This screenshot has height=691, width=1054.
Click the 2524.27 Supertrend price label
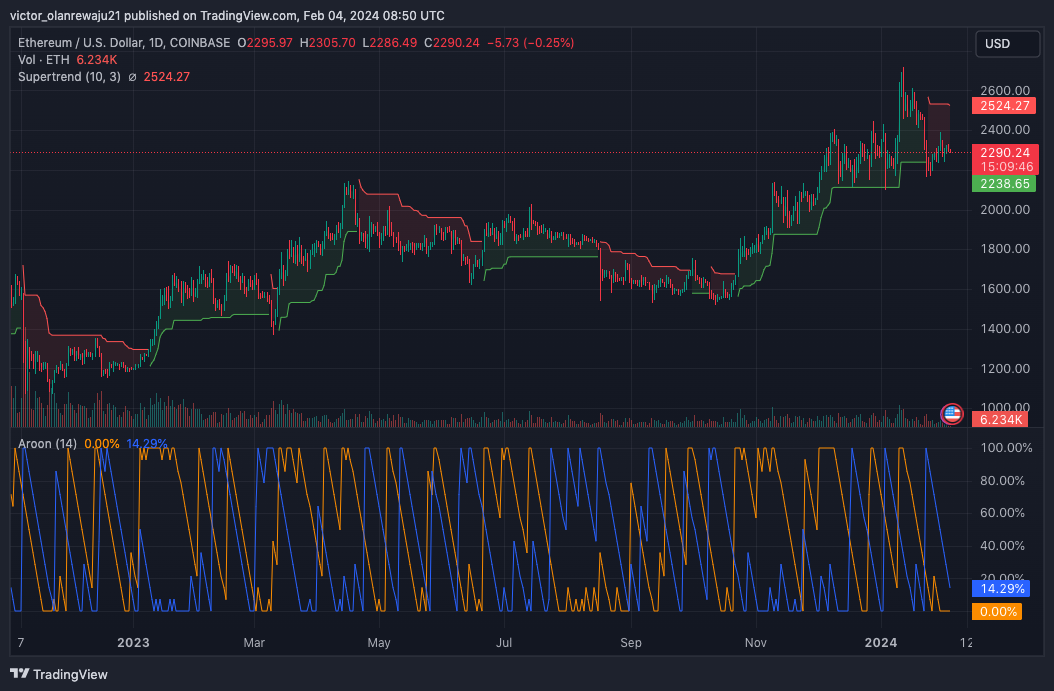tap(1003, 105)
